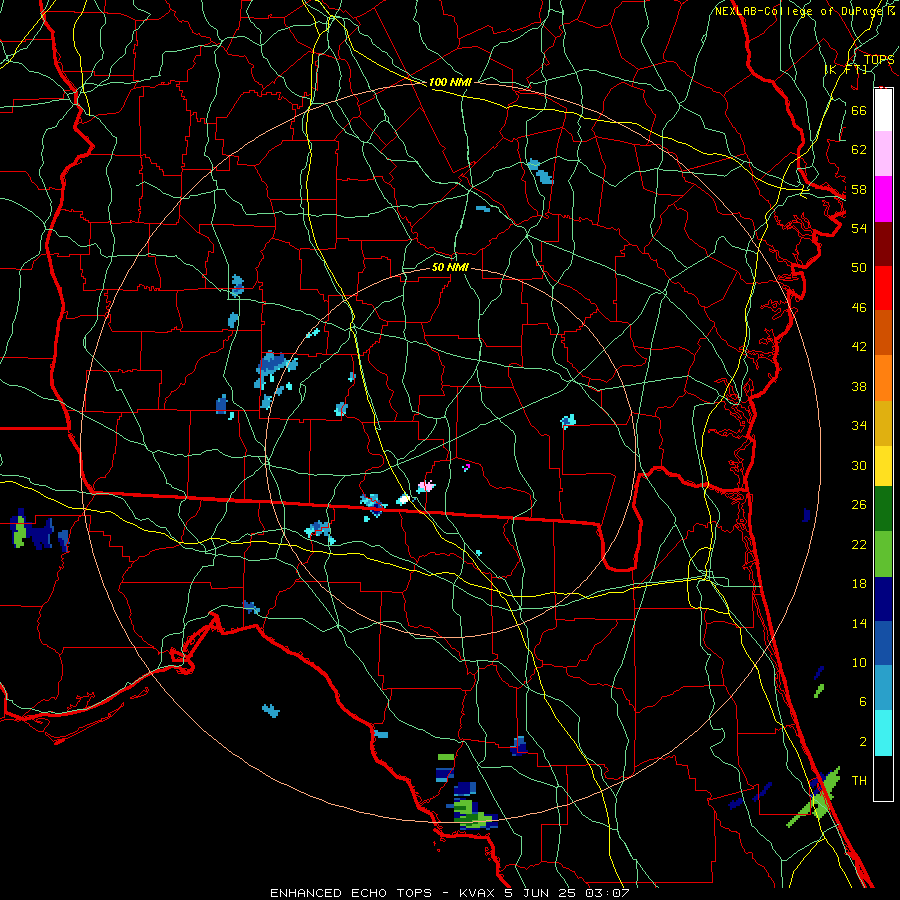Image resolution: width=900 pixels, height=900 pixels.
Task: Select the magenta legend color band
Action: pyautogui.click(x=883, y=199)
